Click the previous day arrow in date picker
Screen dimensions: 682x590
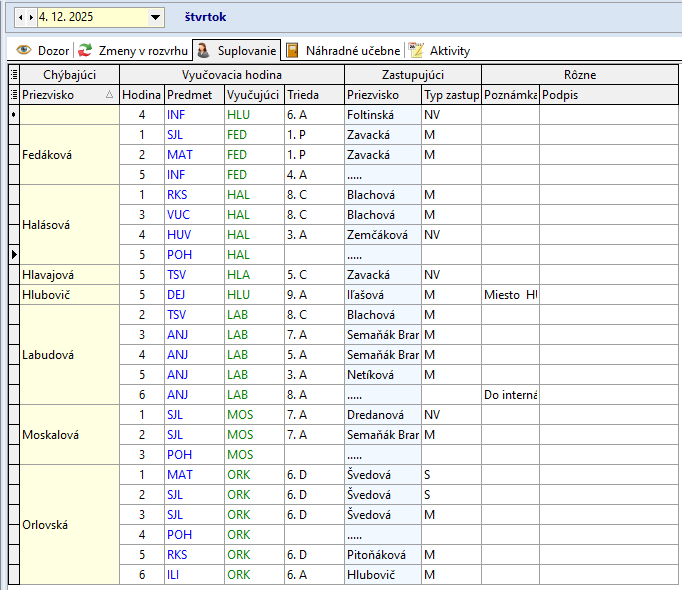pyautogui.click(x=21, y=17)
